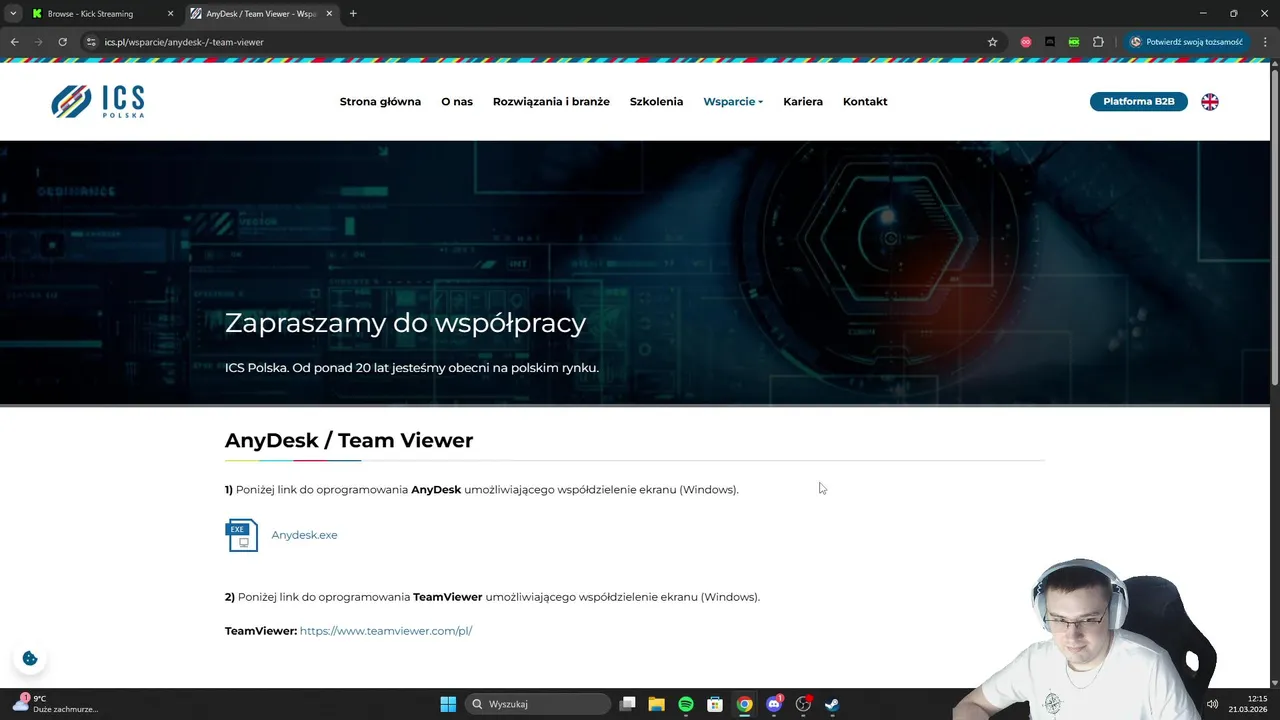Image resolution: width=1280 pixels, height=720 pixels.
Task: Click the Wyszukaj taskbar search box
Action: (x=539, y=704)
